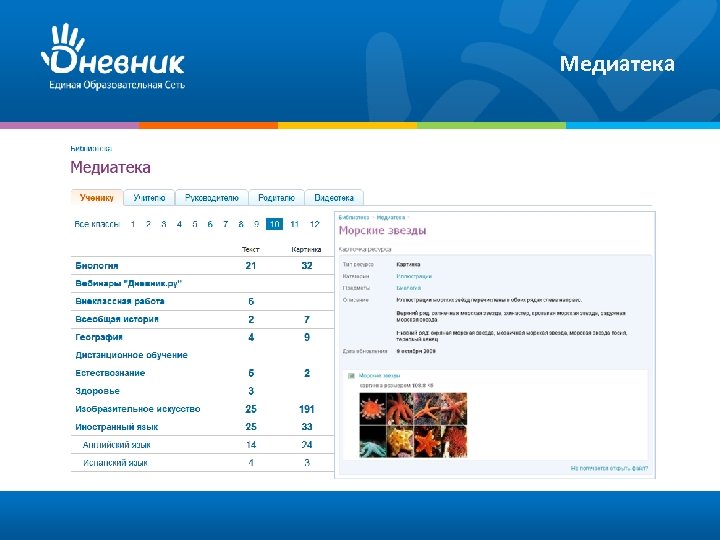
Task: Click Испанский язык picture count 3
Action: [x=307, y=462]
